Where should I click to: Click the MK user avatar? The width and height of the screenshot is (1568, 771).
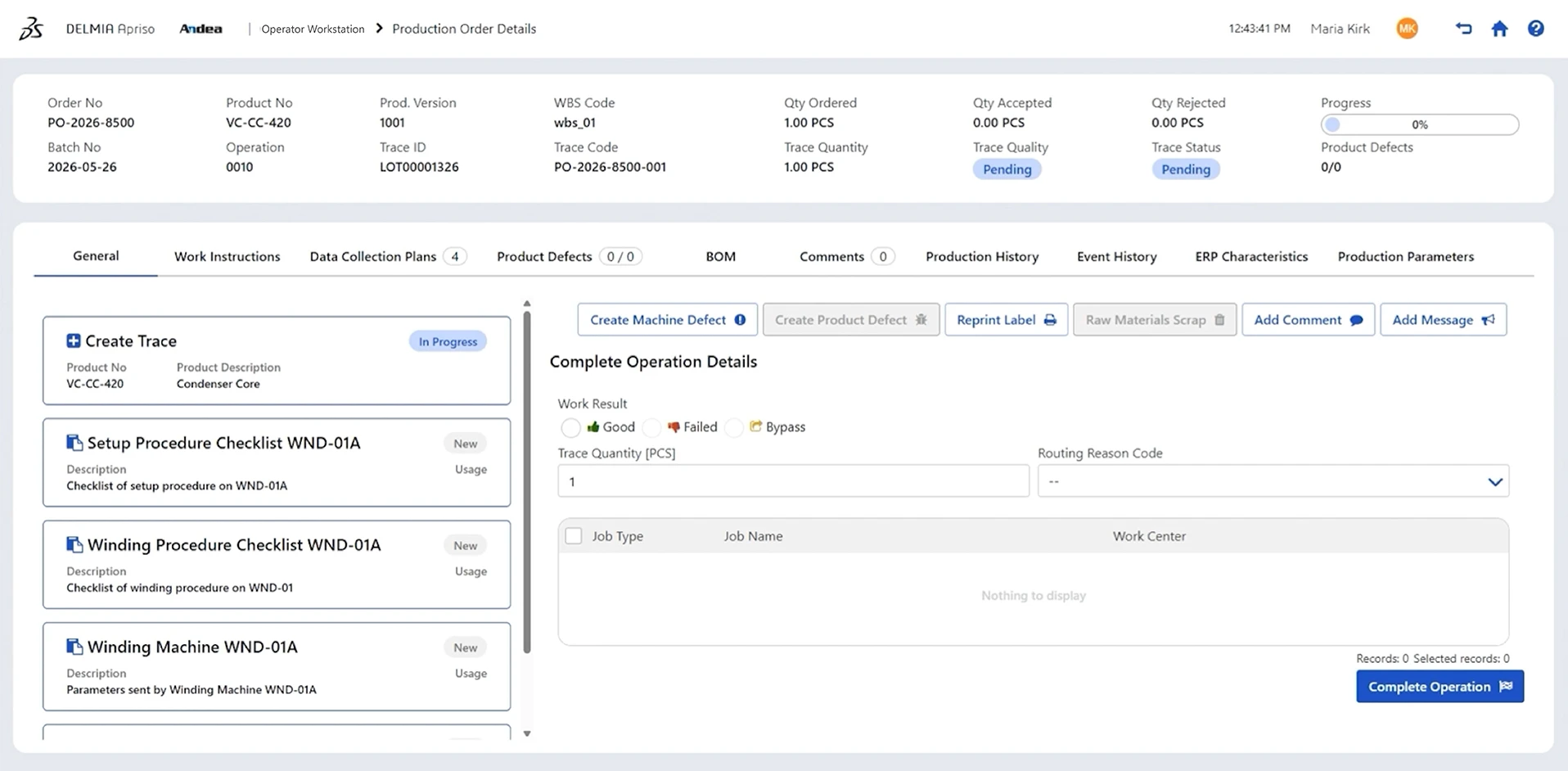pyautogui.click(x=1407, y=29)
